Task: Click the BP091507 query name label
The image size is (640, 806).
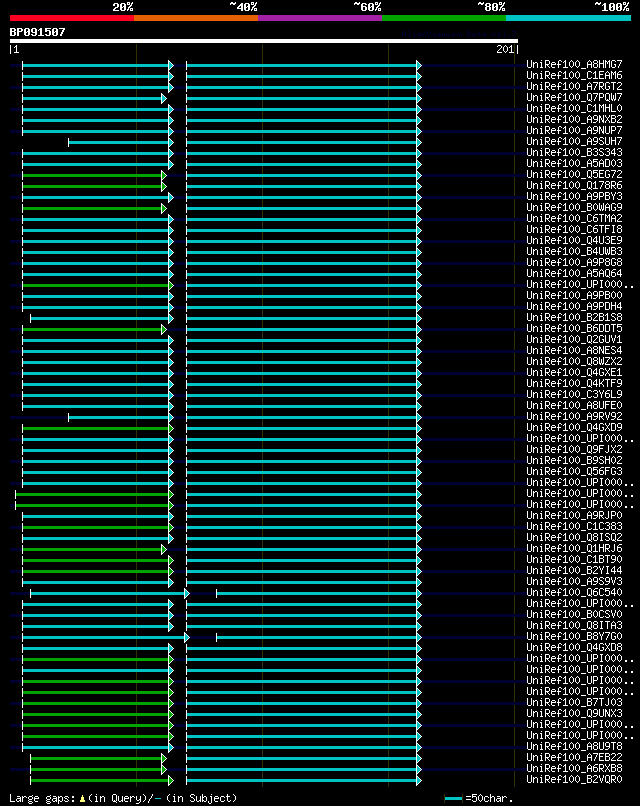Action: pos(38,32)
